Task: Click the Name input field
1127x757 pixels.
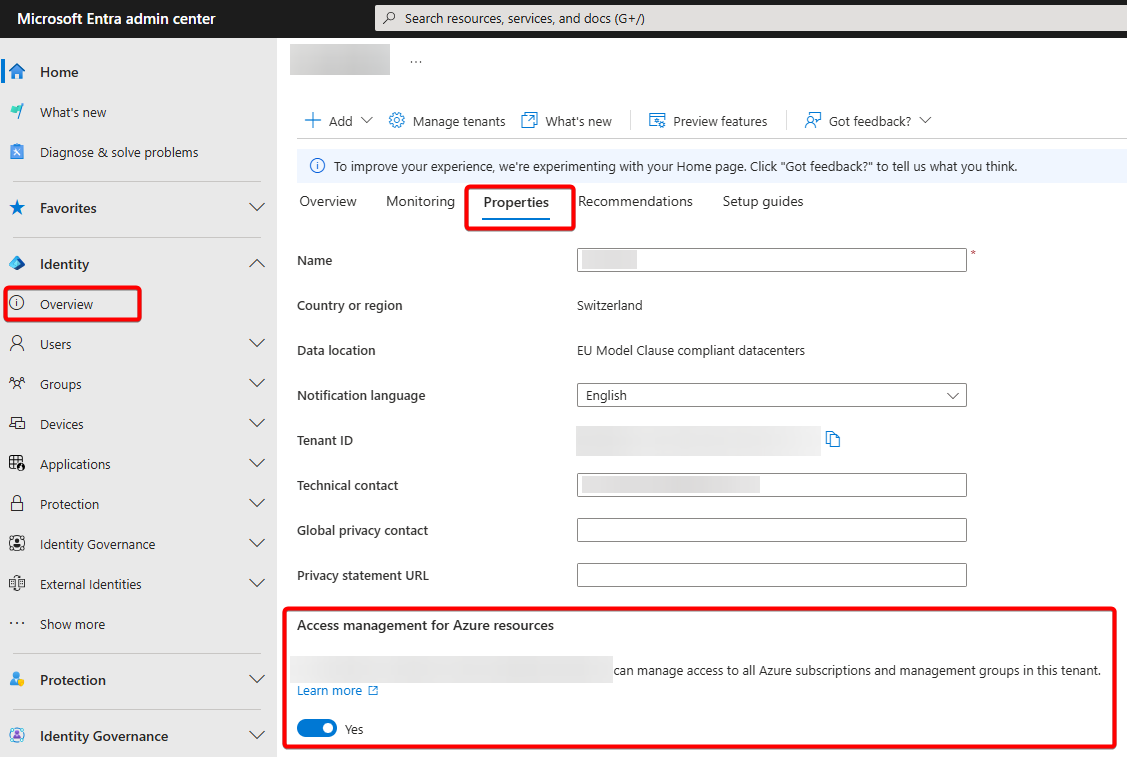Action: (x=771, y=260)
